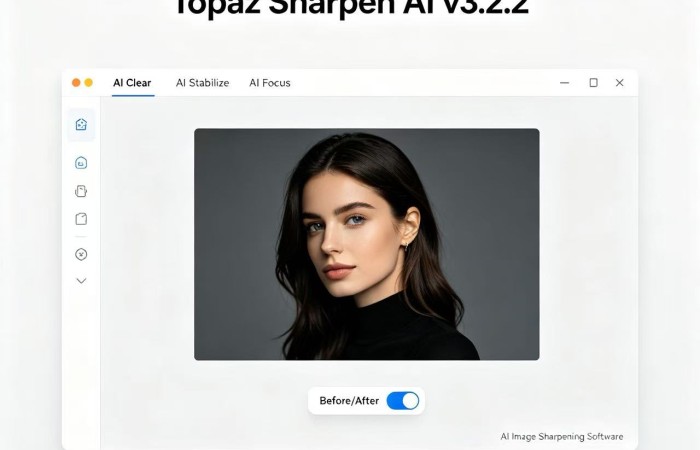Expand sidebar with the down chevron

tap(81, 281)
